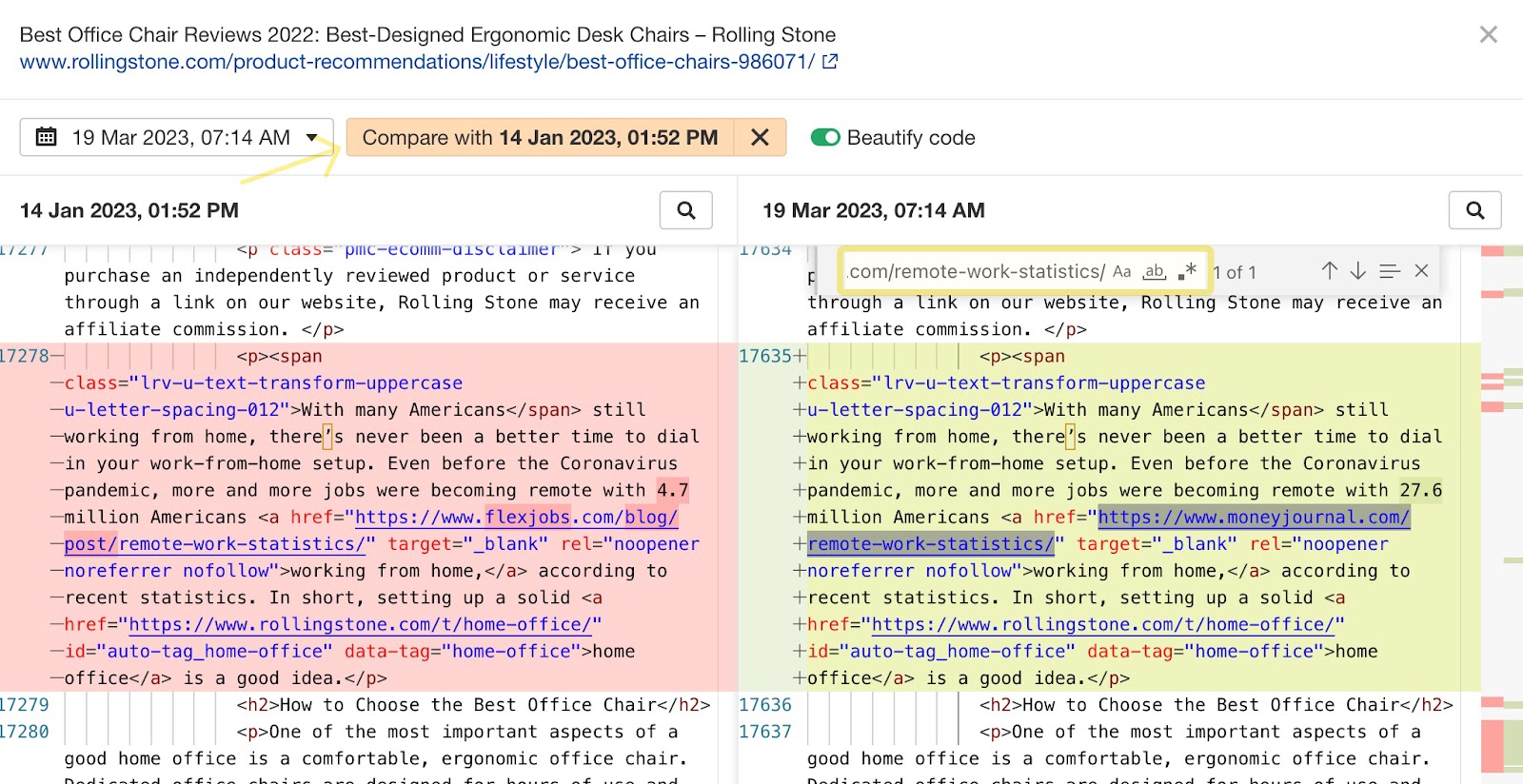1523x784 pixels.
Task: Click the moneyjournal.com link in right pane
Action: [1254, 517]
